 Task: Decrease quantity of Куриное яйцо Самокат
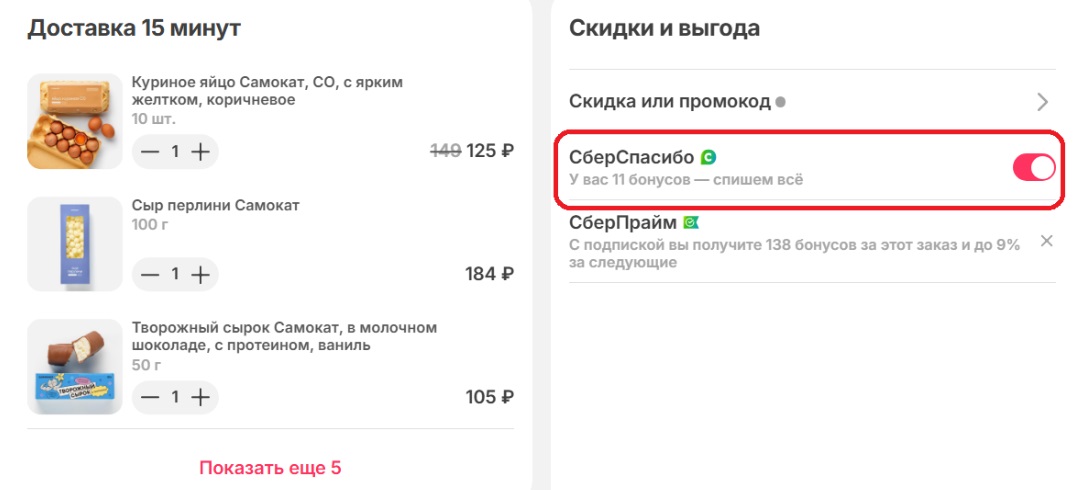pos(149,152)
